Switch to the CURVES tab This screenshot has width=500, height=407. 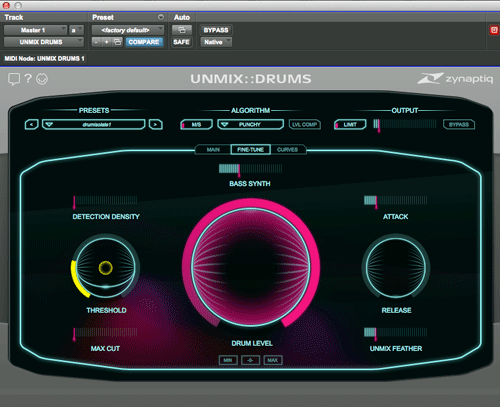(287, 150)
